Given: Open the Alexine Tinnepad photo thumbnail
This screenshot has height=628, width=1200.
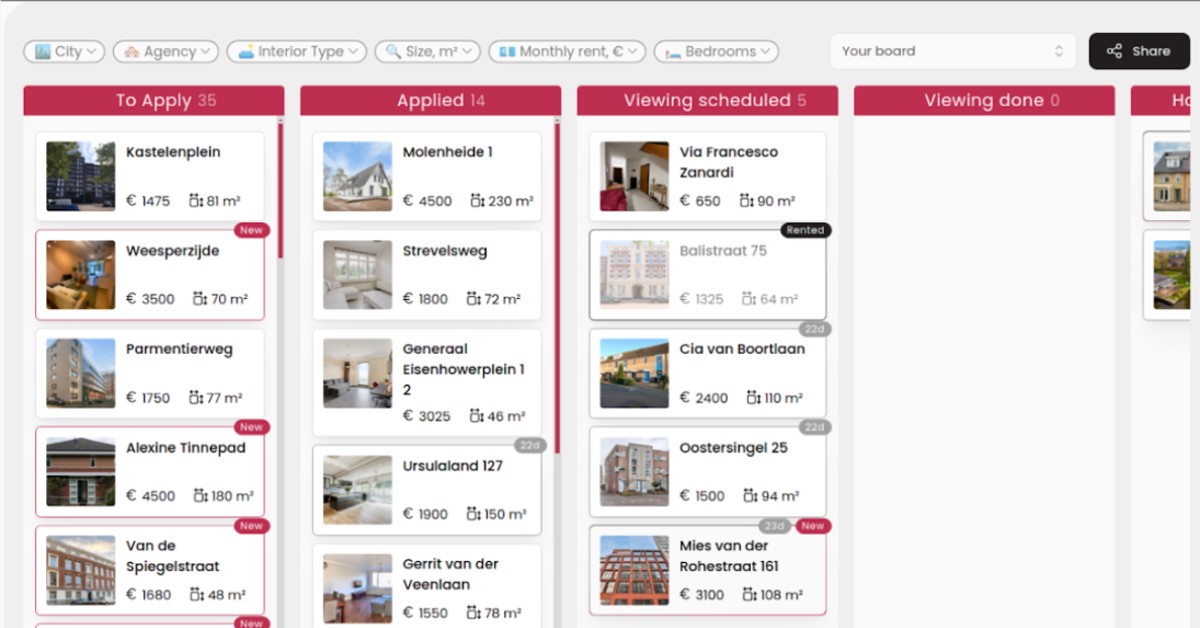Looking at the screenshot, I should point(81,471).
